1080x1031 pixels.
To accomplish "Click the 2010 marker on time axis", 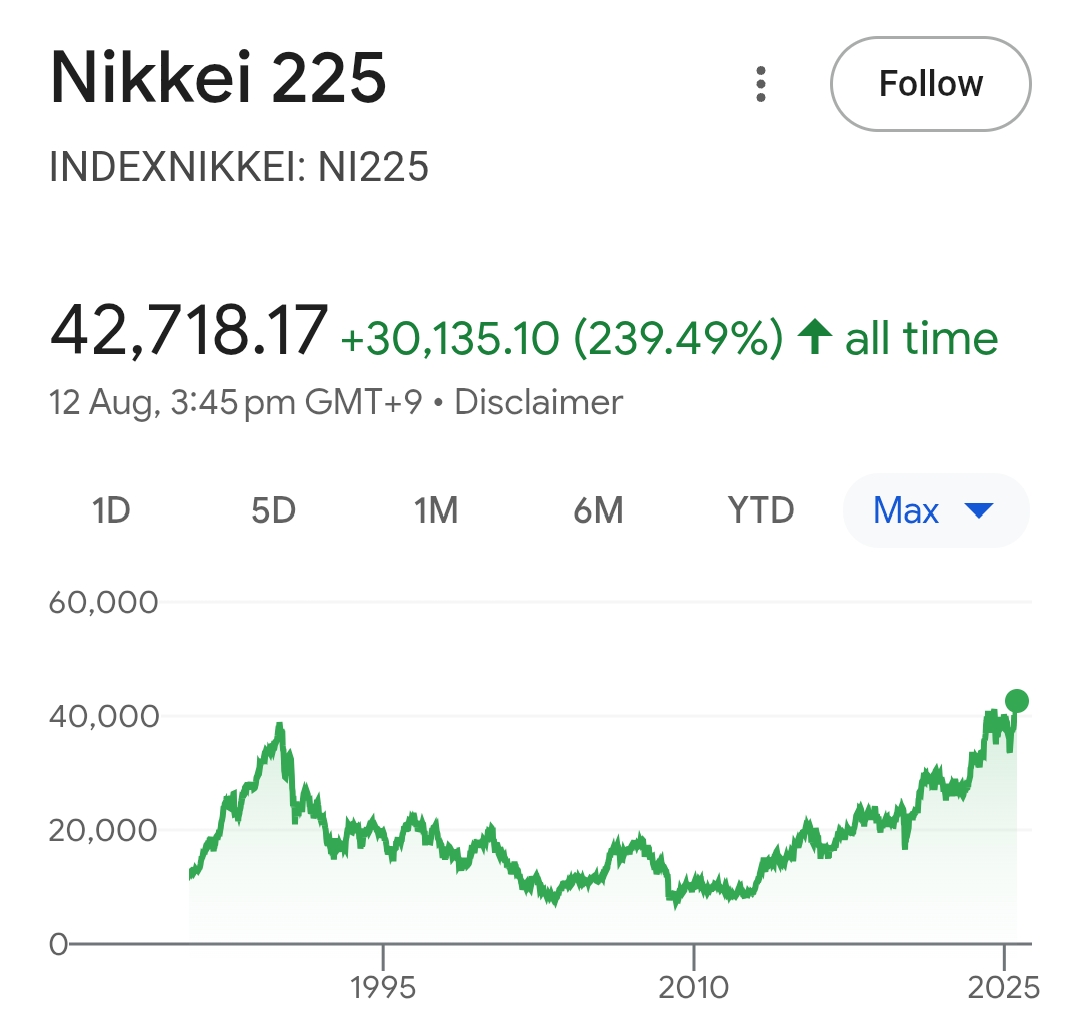I will (694, 987).
